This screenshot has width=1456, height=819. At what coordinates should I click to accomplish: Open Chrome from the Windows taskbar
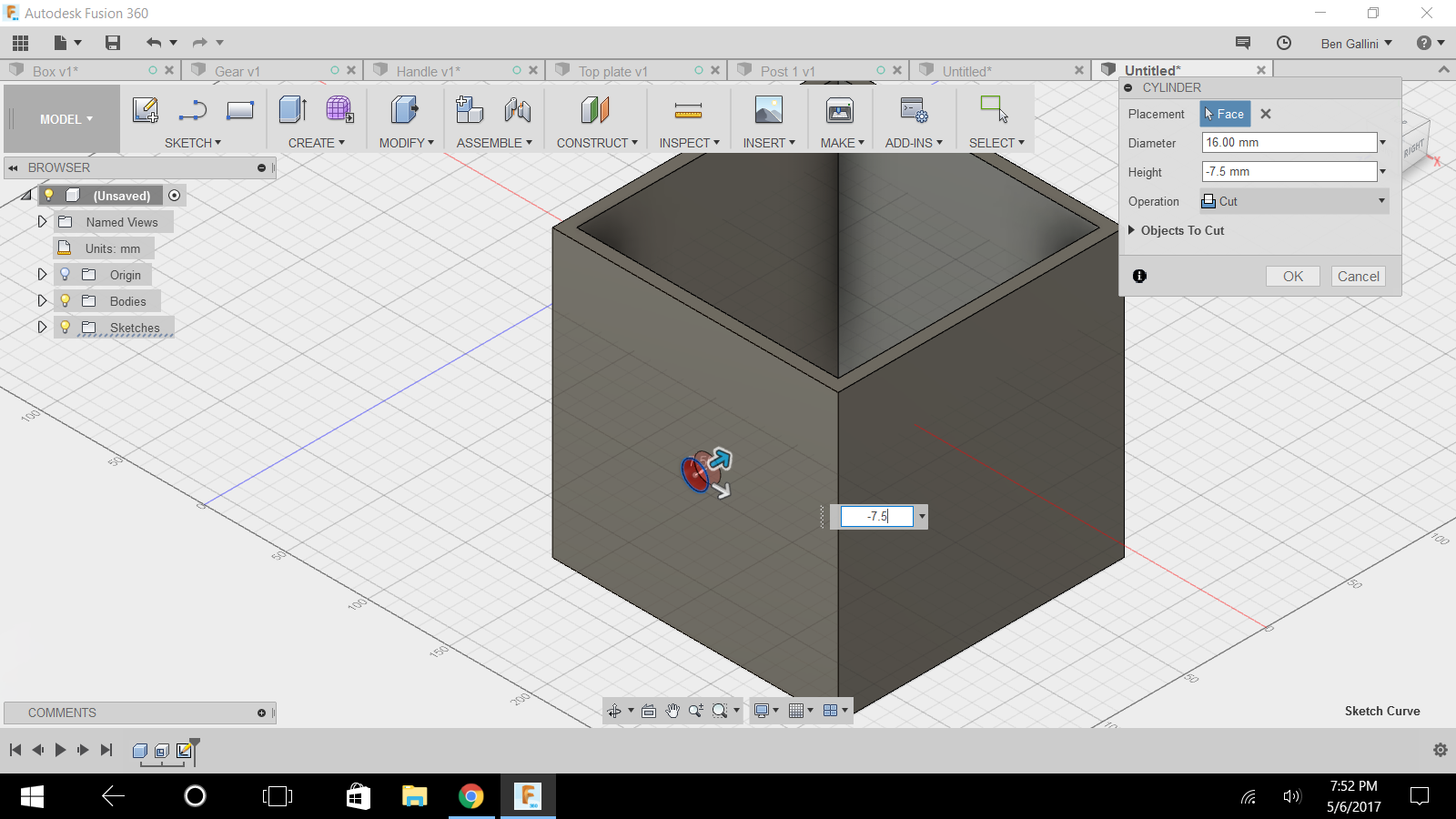pyautogui.click(x=471, y=796)
